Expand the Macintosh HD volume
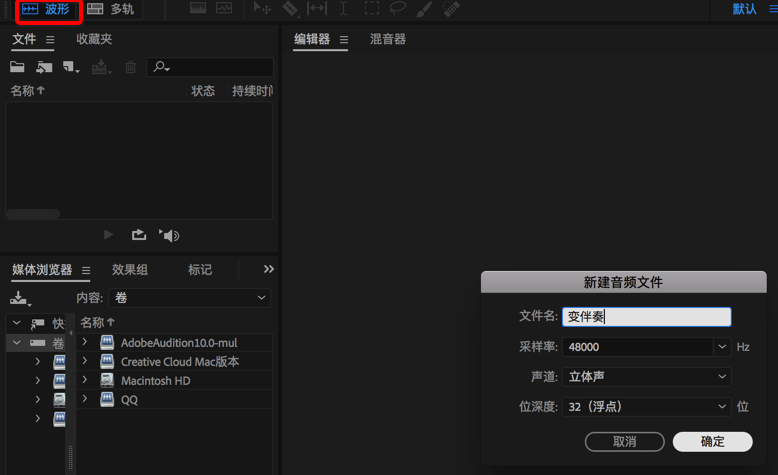The image size is (778, 475). 84,379
